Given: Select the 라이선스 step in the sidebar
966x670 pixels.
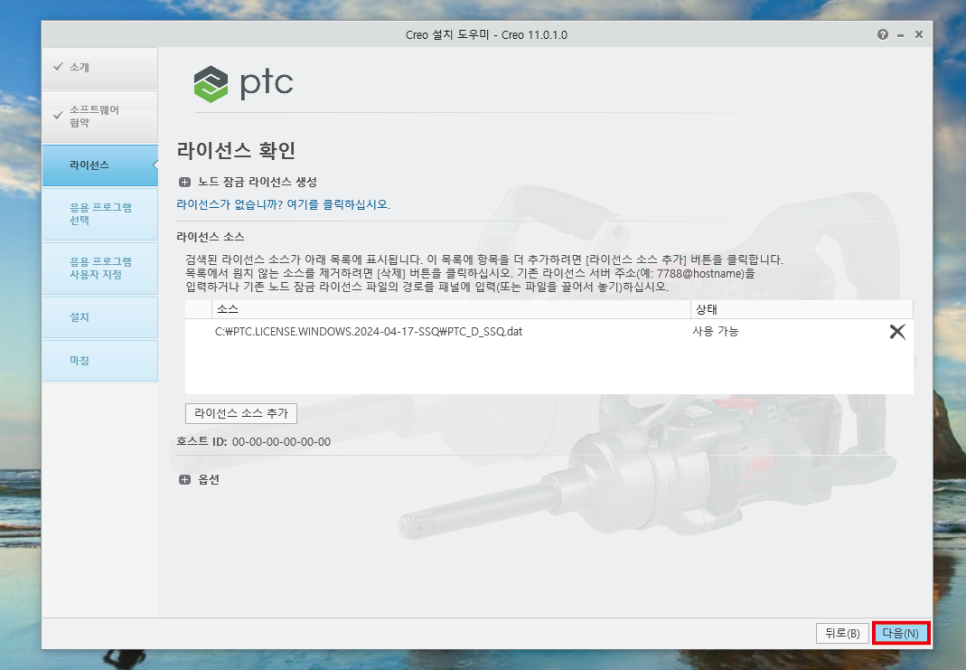Looking at the screenshot, I should tap(100, 165).
